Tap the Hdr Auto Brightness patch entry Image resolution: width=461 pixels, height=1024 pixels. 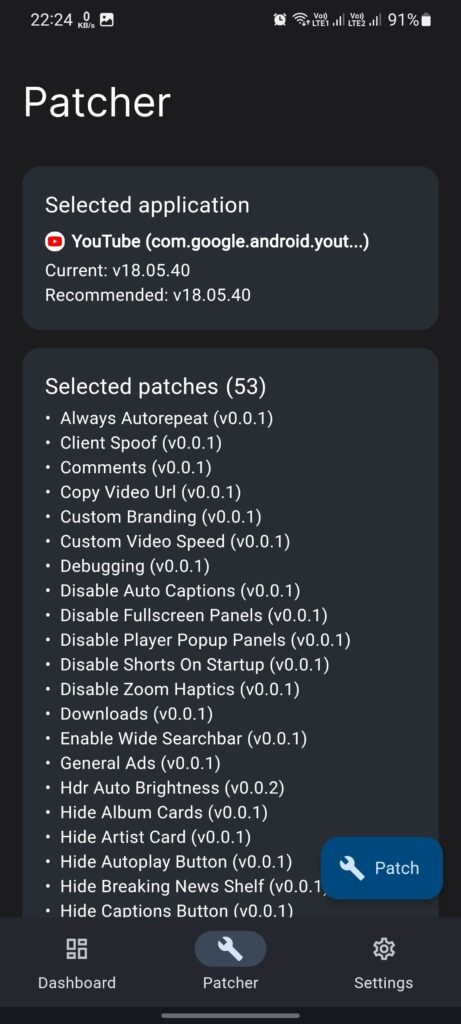pos(172,788)
